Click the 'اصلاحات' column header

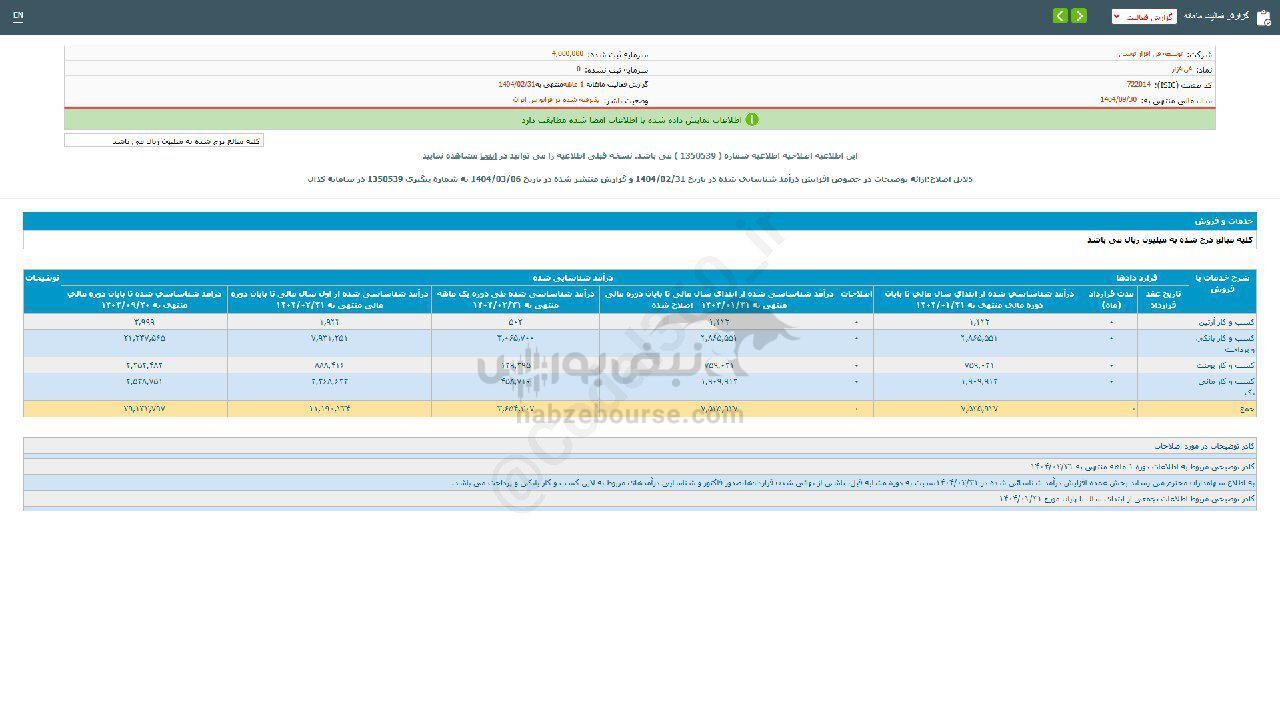858,294
